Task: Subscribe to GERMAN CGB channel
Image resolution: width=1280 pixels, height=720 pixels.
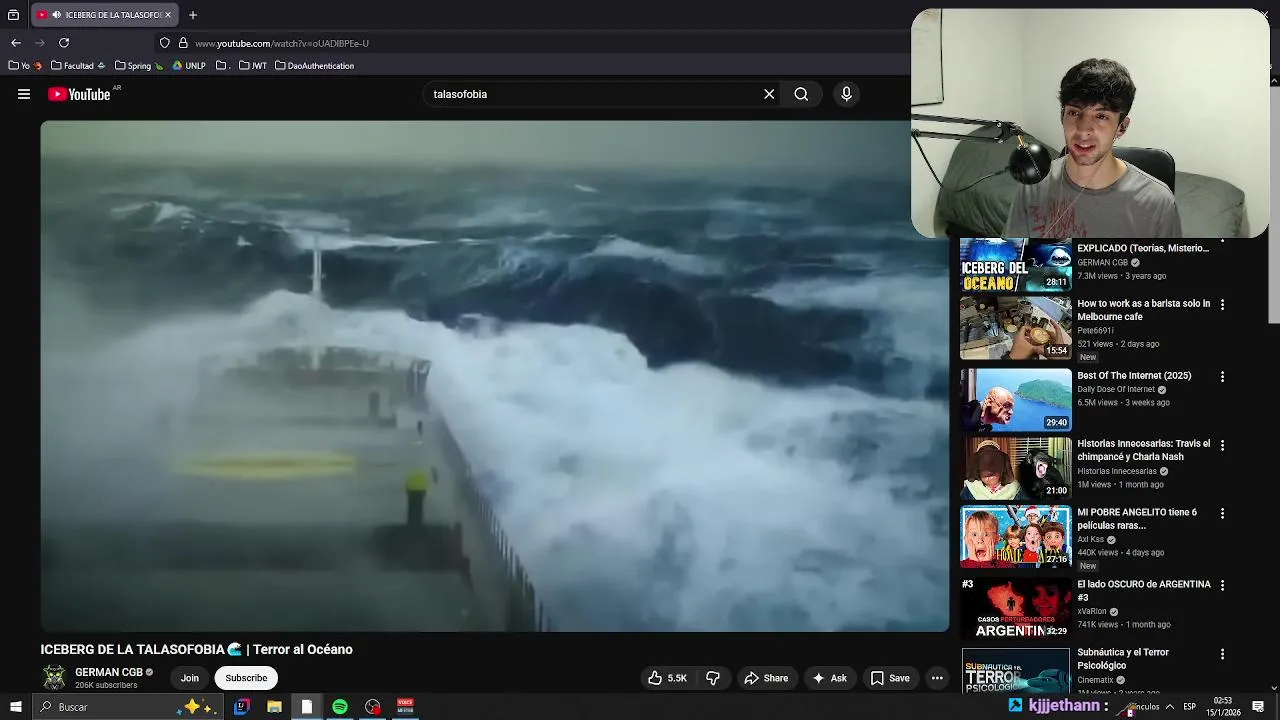Action: 246,678
